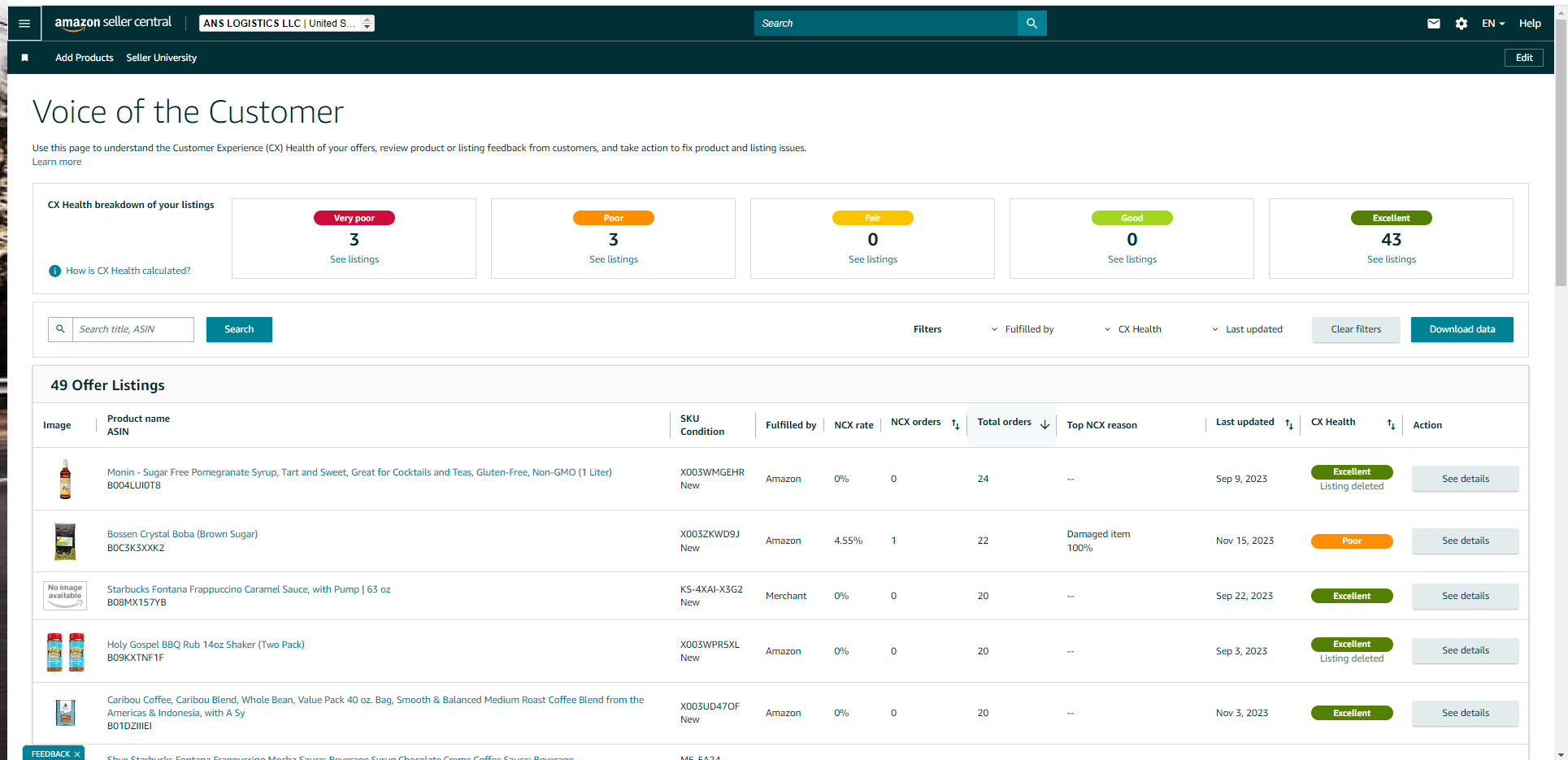This screenshot has width=1568, height=760.
Task: Open How is CX Health calculated link
Action: click(128, 271)
